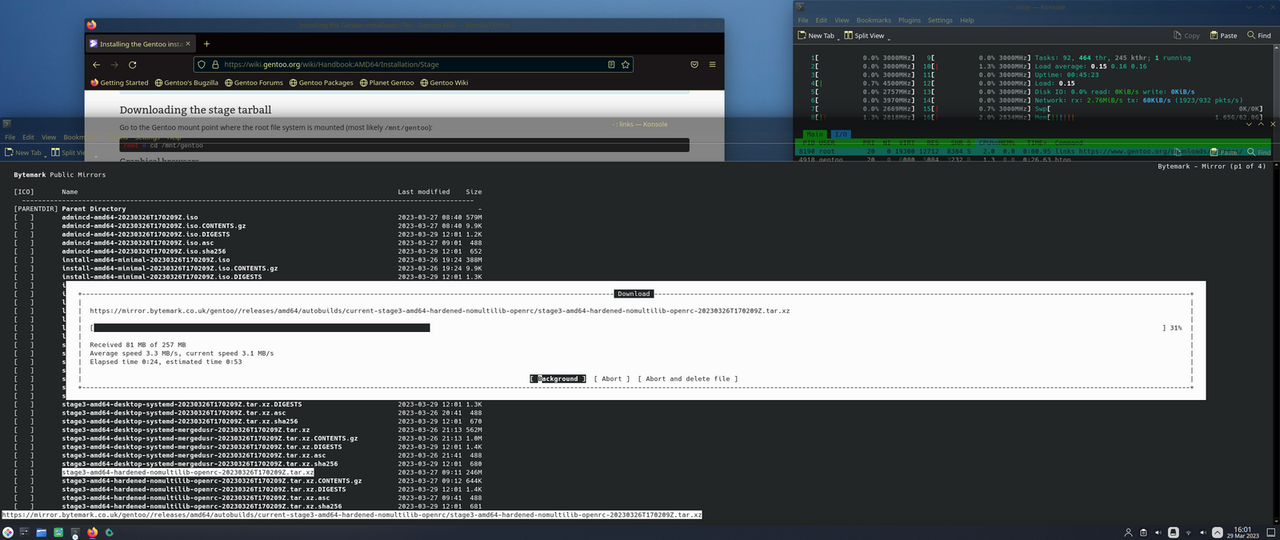Screen dimensions: 1280x540
Task: Select stage3-amd64-hardened-nomultilib-openrc tar.xz.CONTENTS.gz
Action: tap(211, 481)
